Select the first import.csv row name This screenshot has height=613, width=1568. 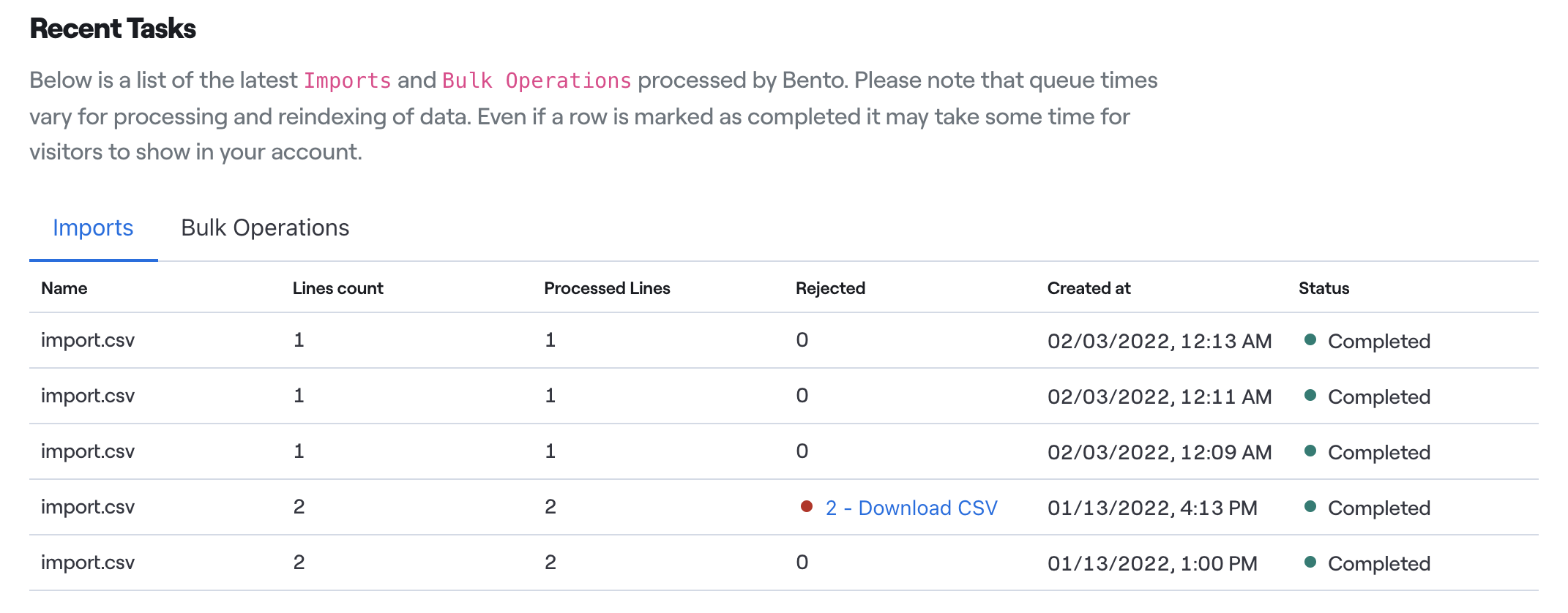[88, 340]
